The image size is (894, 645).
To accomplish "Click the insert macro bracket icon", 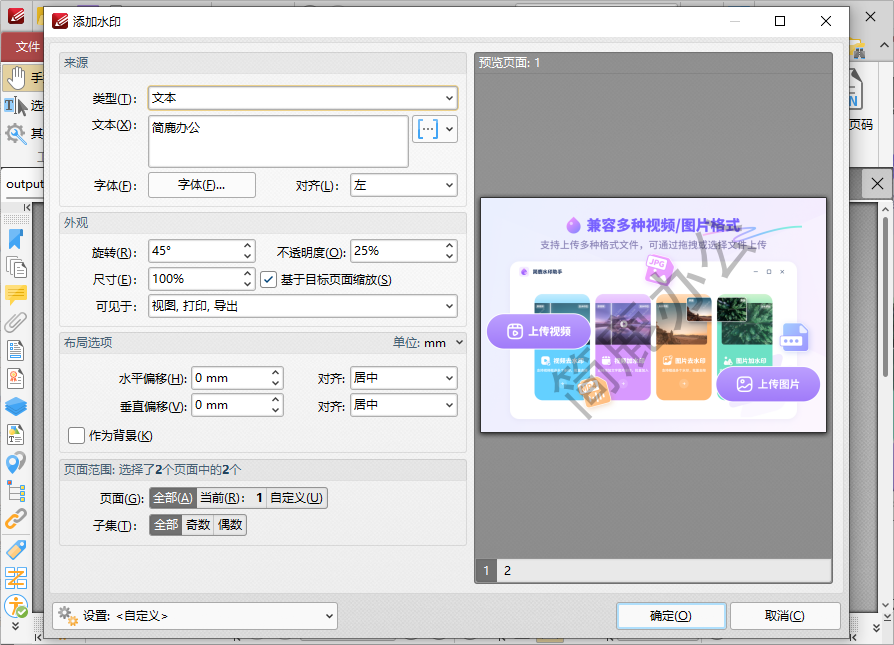I will tap(428, 129).
